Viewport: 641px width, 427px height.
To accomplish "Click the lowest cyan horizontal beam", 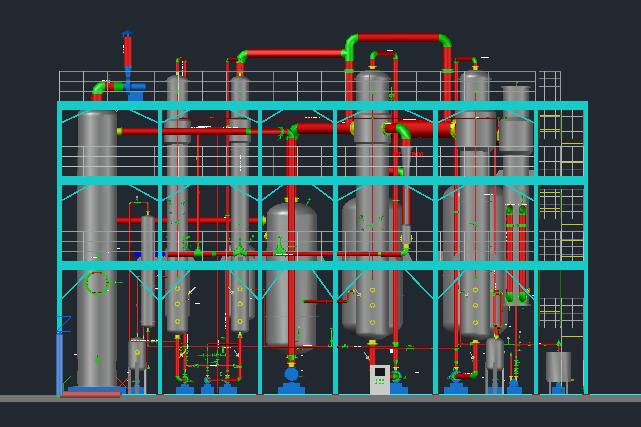I will tap(320, 265).
